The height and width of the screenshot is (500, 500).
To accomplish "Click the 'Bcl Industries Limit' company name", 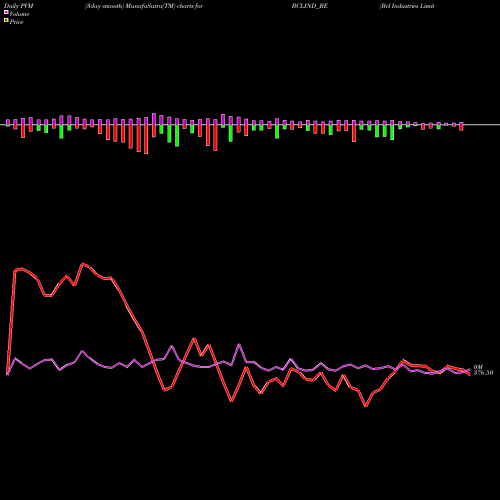I will [x=407, y=6].
